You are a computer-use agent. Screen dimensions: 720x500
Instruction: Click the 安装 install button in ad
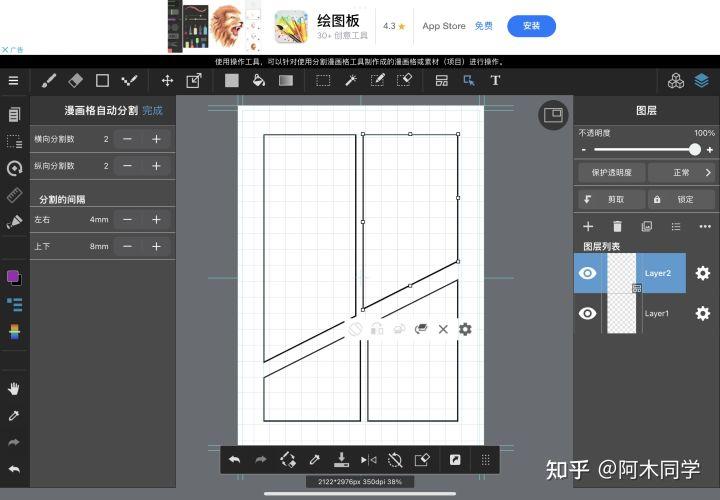(x=531, y=26)
